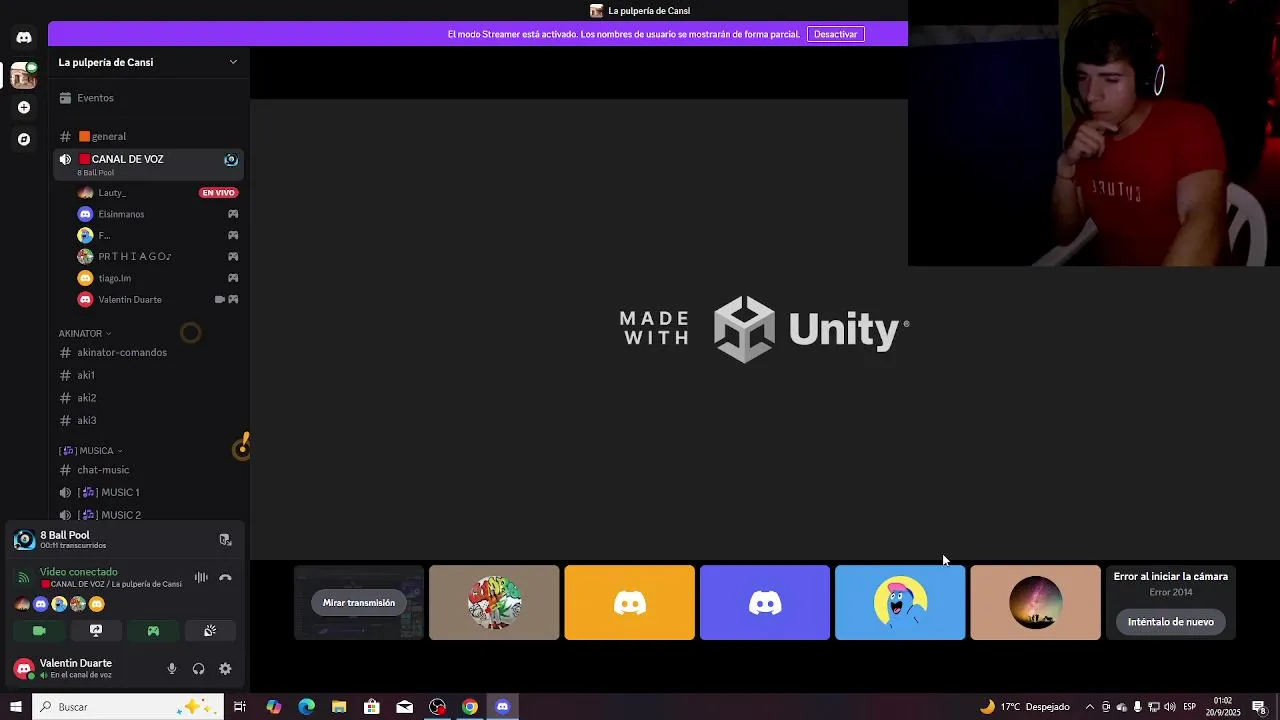Toggle camera with the green video button
This screenshot has width=1280, height=720.
pyautogui.click(x=39, y=631)
